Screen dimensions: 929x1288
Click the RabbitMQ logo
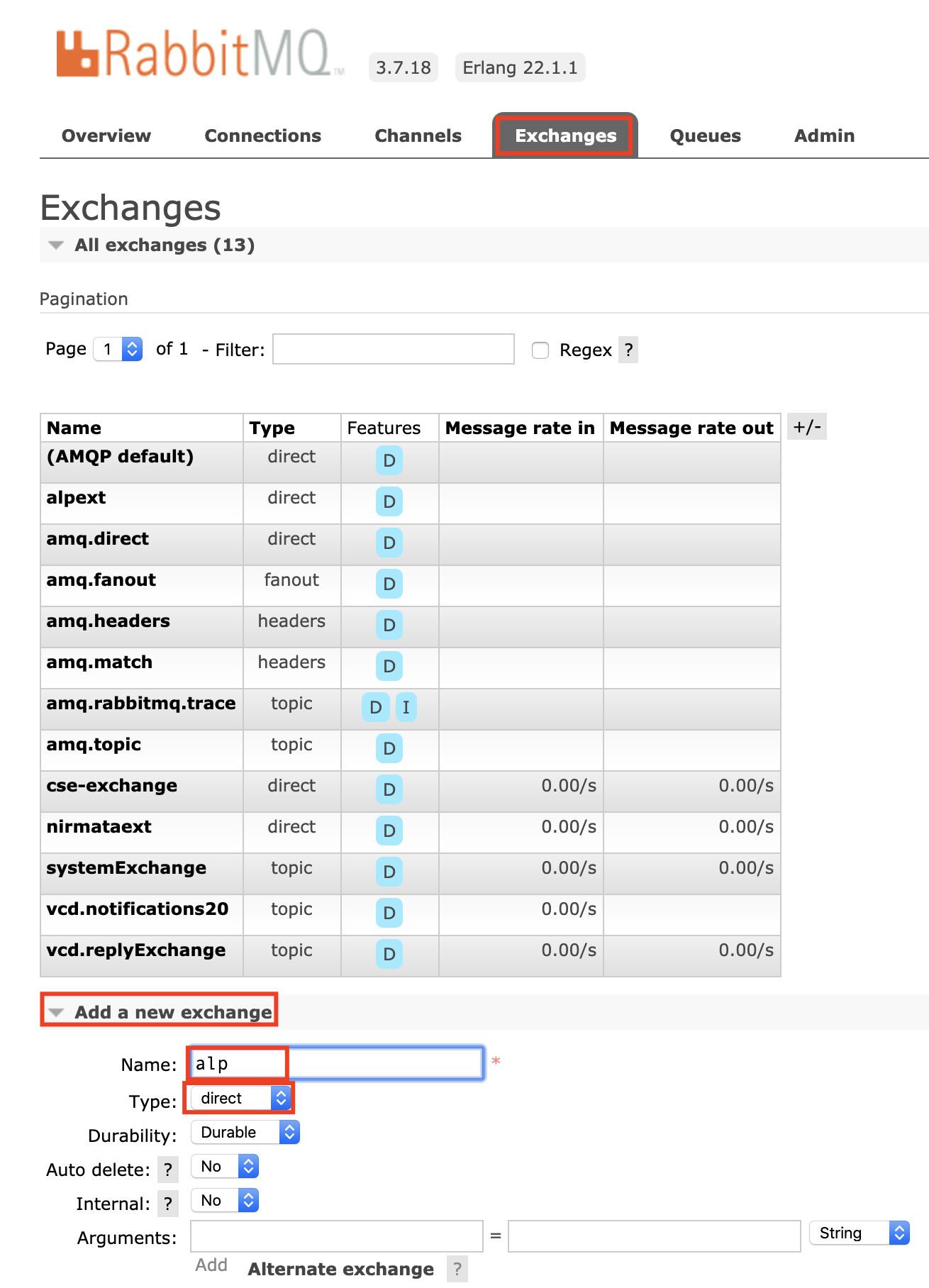pos(200,54)
